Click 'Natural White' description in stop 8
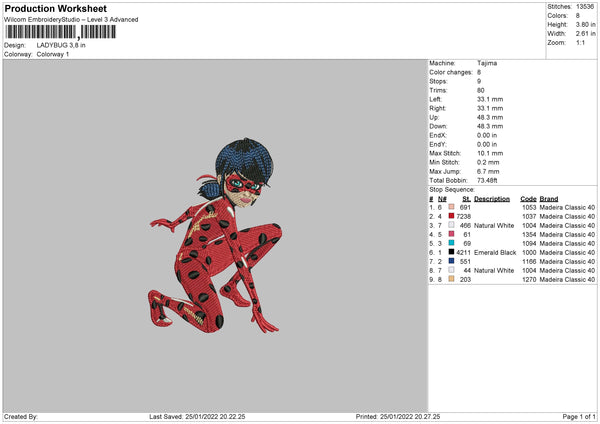This screenshot has width=600, height=424. tap(494, 270)
